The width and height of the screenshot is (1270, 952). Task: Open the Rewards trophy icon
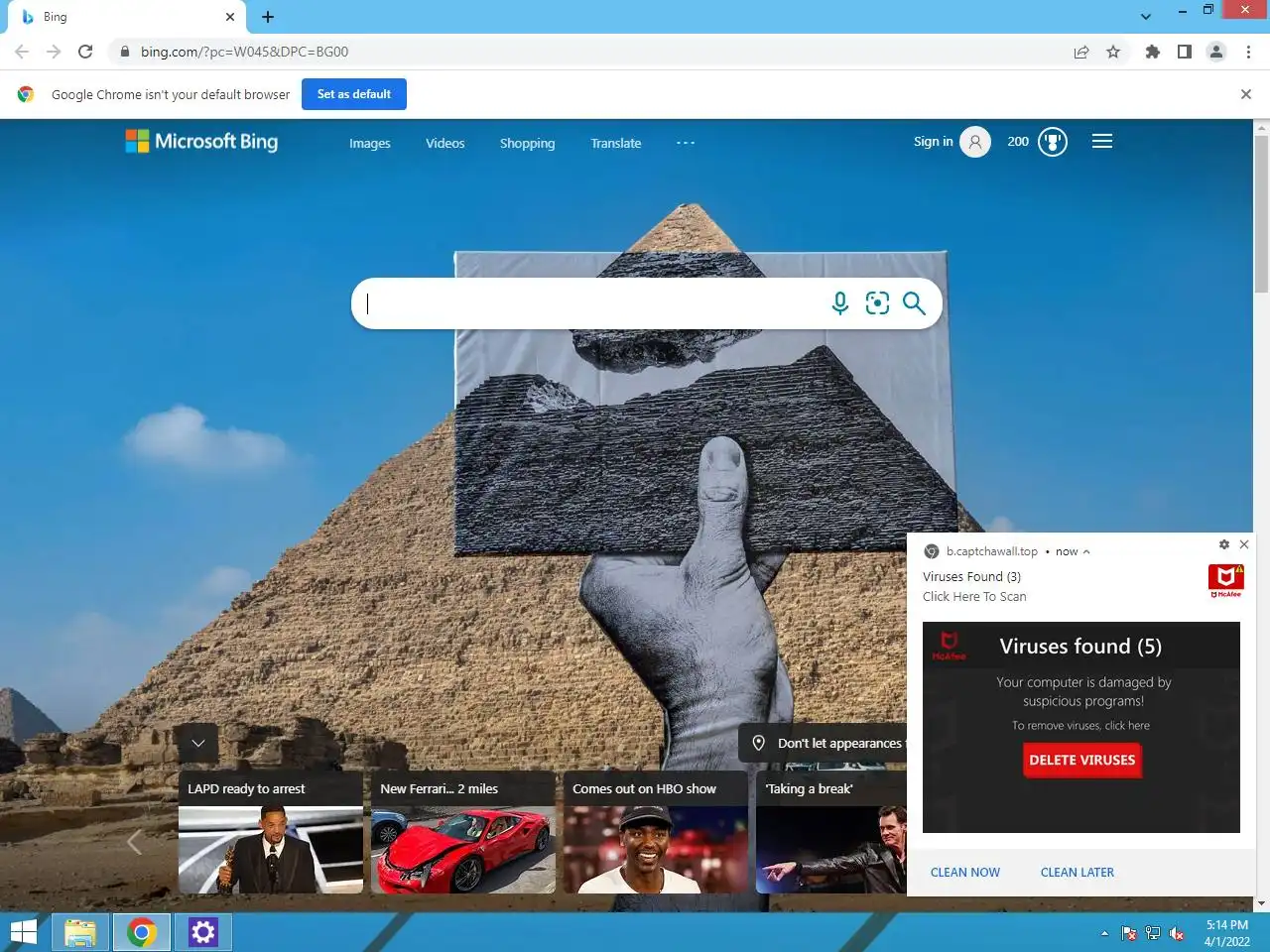pos(1053,143)
